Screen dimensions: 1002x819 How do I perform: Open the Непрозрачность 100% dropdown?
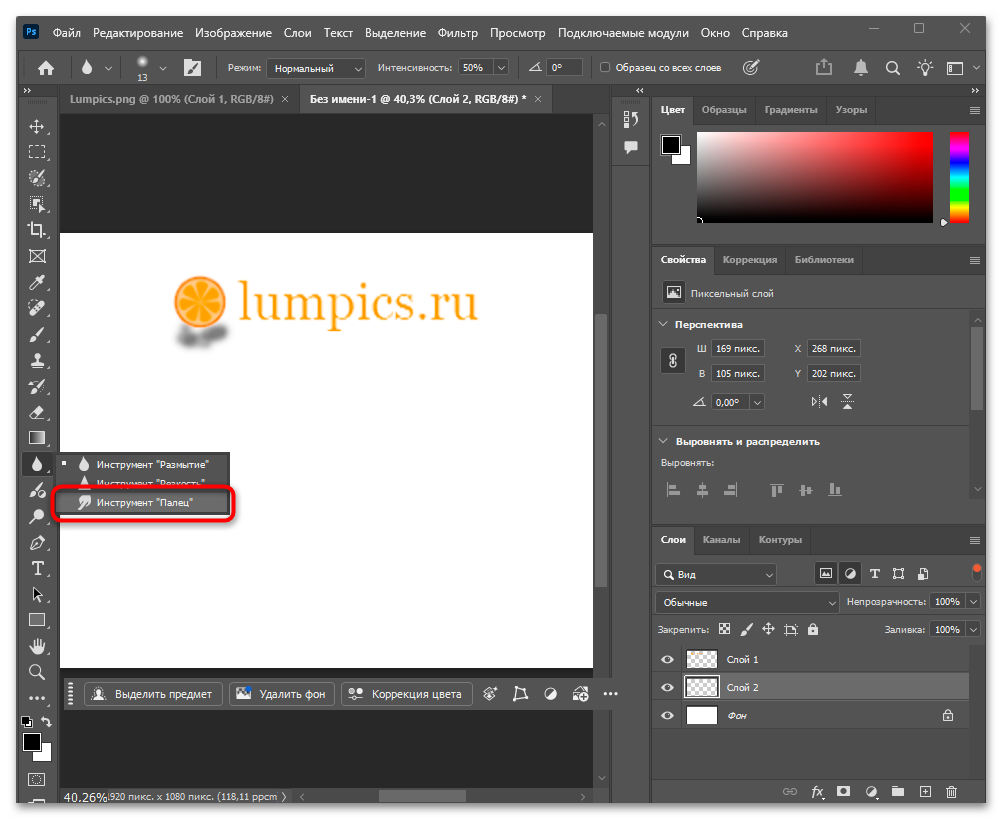click(973, 602)
